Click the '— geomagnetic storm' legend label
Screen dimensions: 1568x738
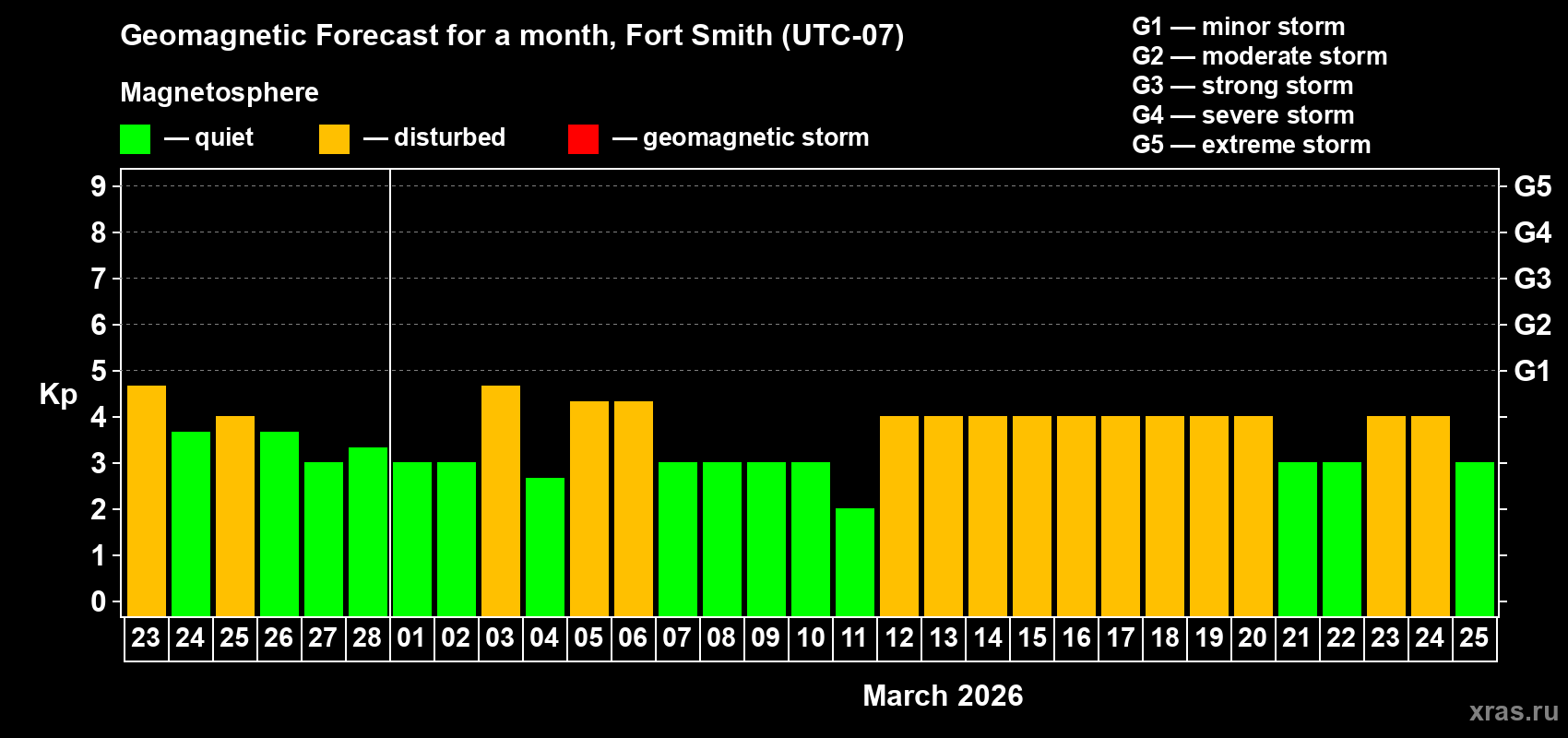point(741,138)
